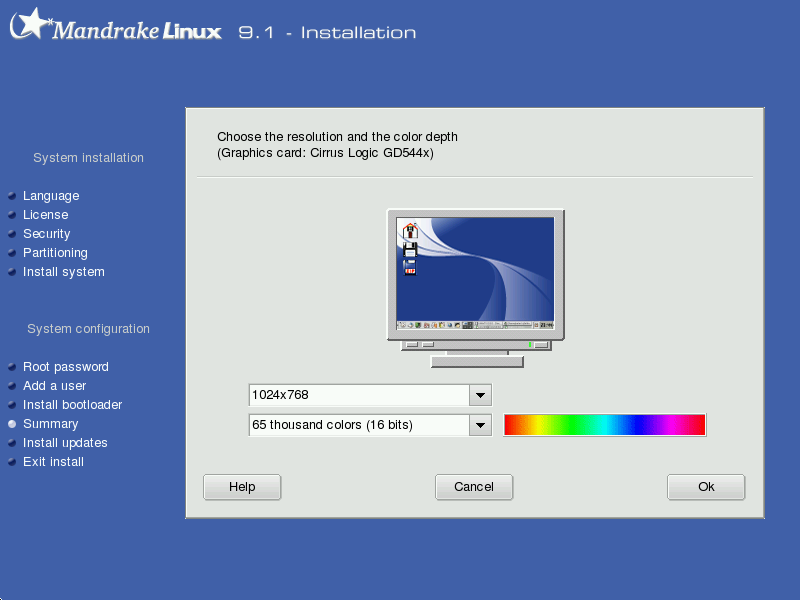Click the rainbow color depth preview bar
Screen dimensions: 800x600
pyautogui.click(x=605, y=425)
